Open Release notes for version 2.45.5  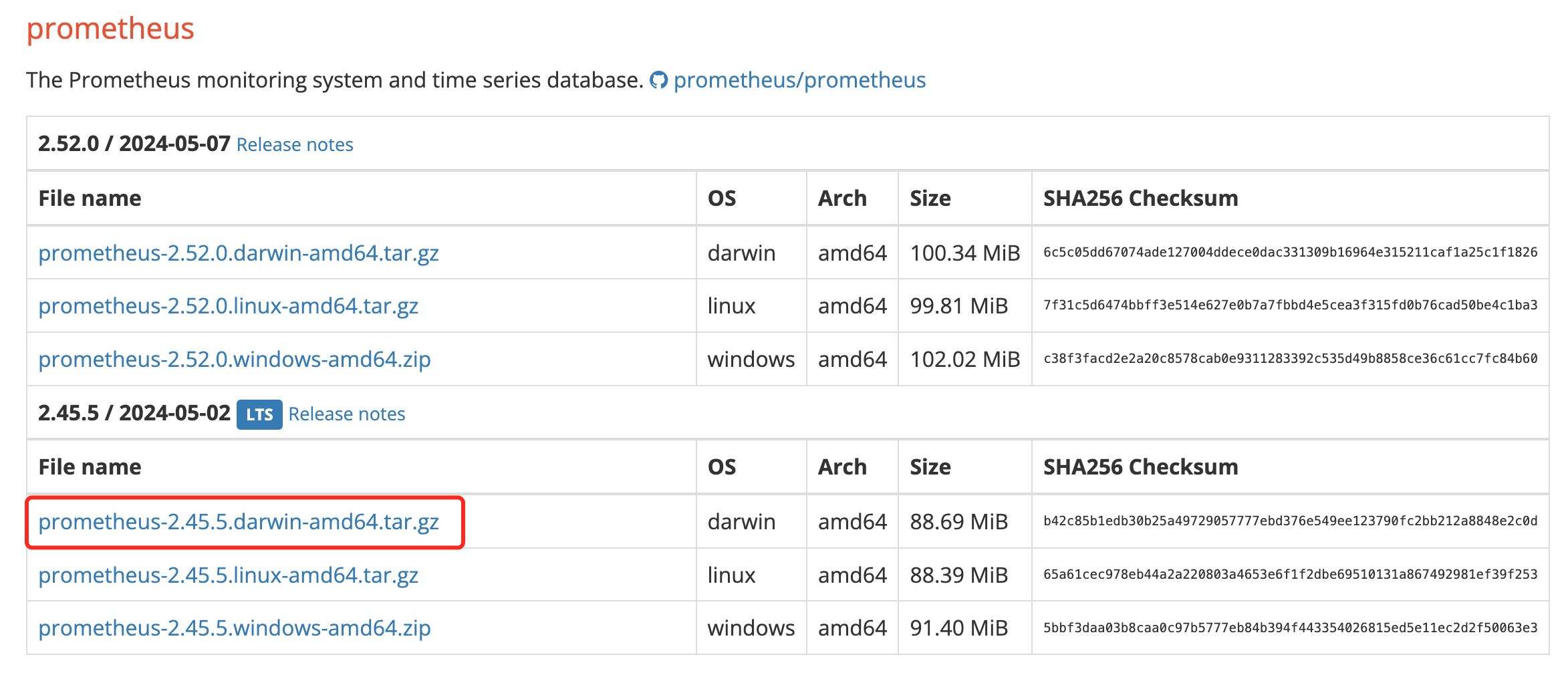pos(347,414)
